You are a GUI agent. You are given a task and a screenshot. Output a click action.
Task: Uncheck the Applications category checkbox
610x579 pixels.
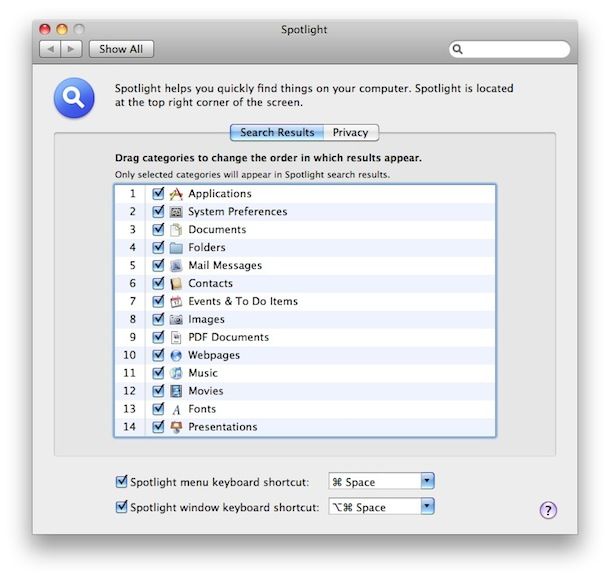click(158, 193)
